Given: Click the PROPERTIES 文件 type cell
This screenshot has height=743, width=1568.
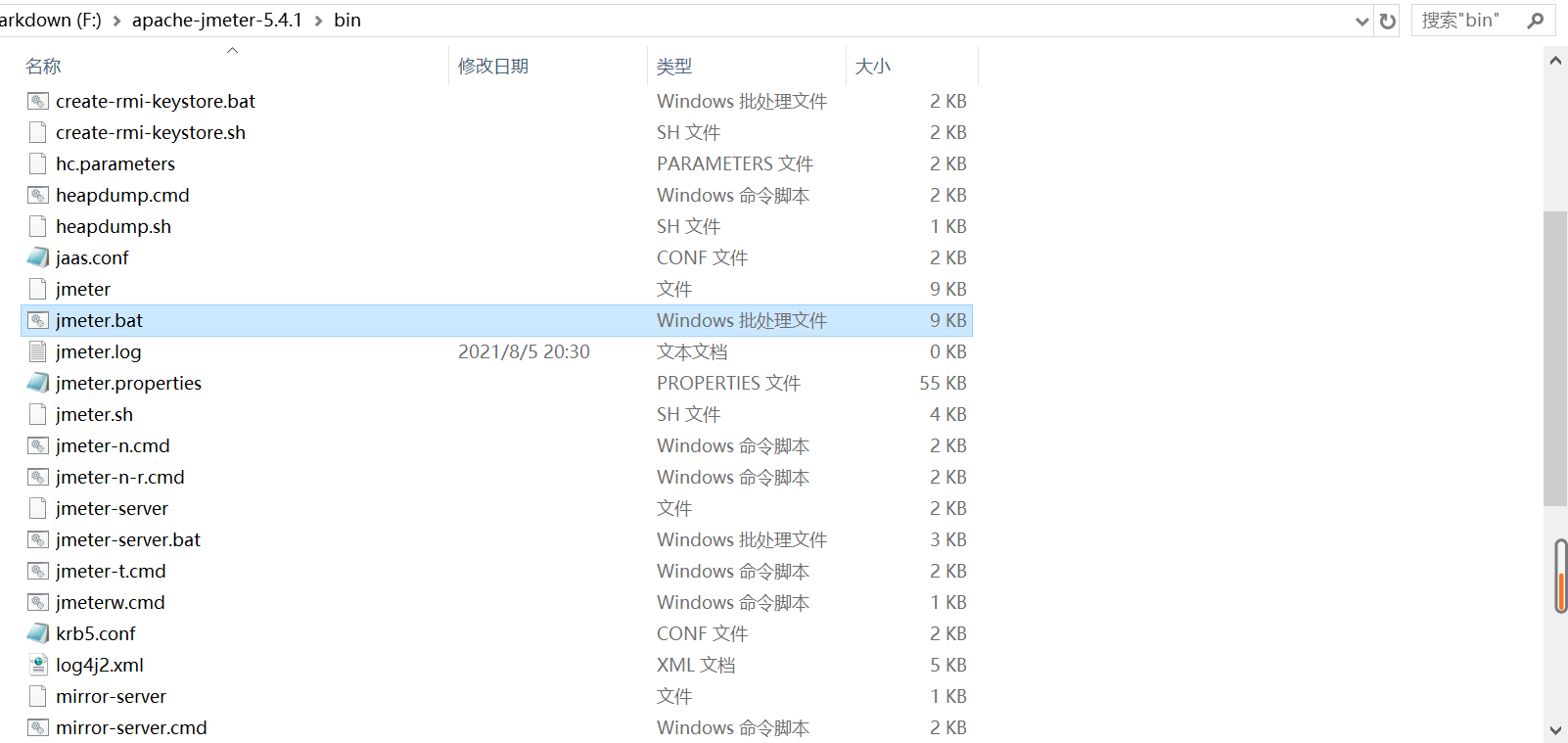Looking at the screenshot, I should click(x=728, y=383).
